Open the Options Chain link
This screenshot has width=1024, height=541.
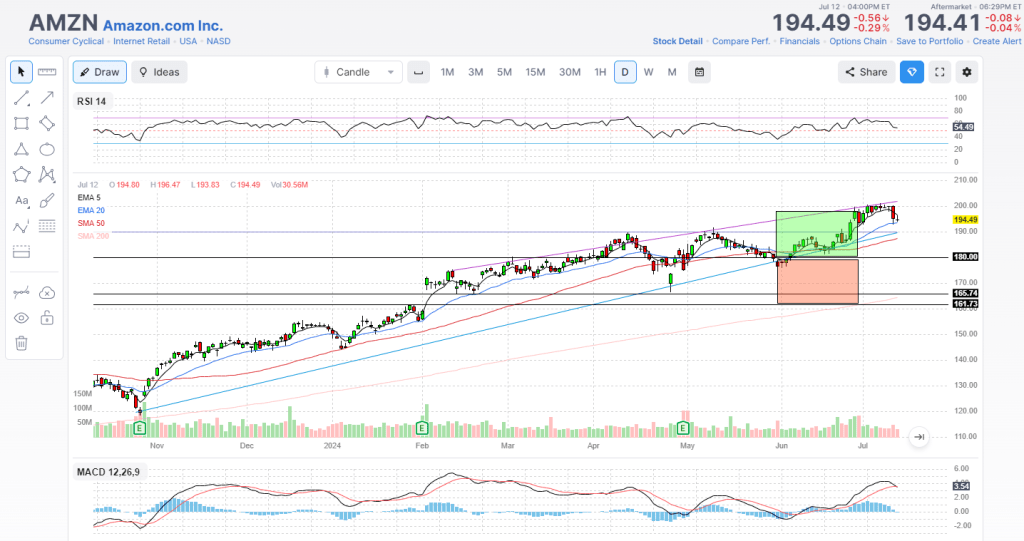(x=858, y=41)
